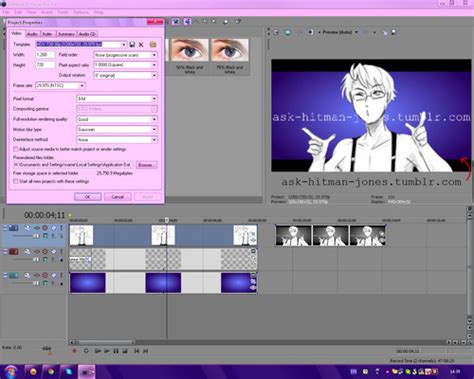
Task: Click the green compositing mode icon on track 3
Action: coord(45,283)
